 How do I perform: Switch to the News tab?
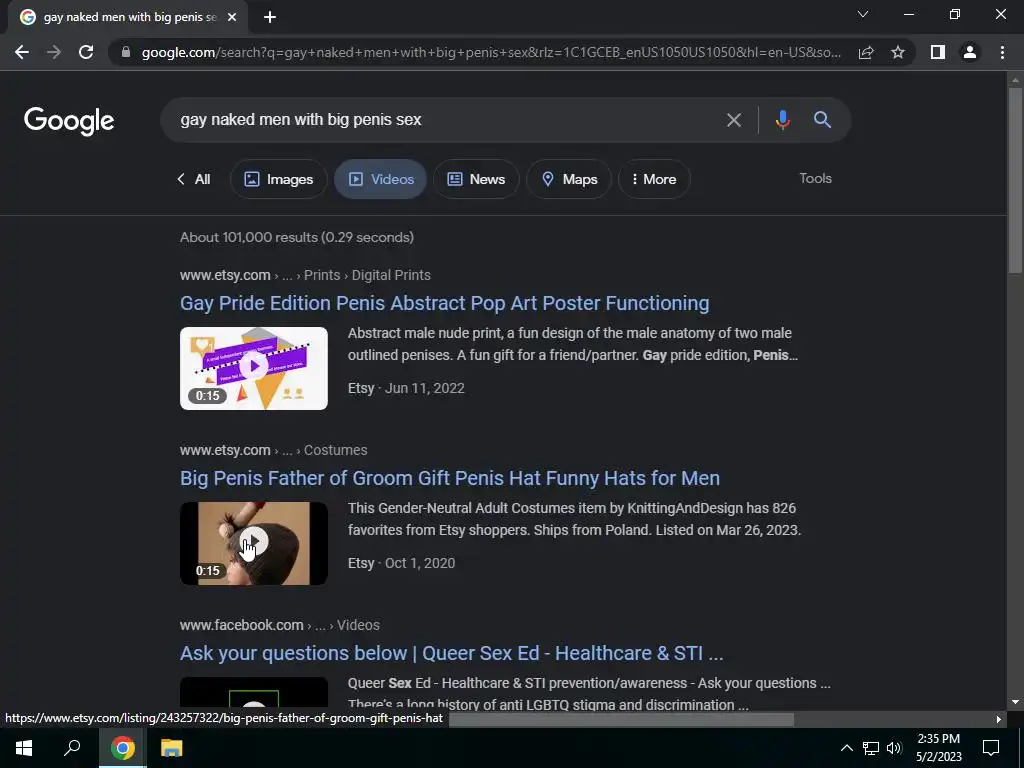476,179
